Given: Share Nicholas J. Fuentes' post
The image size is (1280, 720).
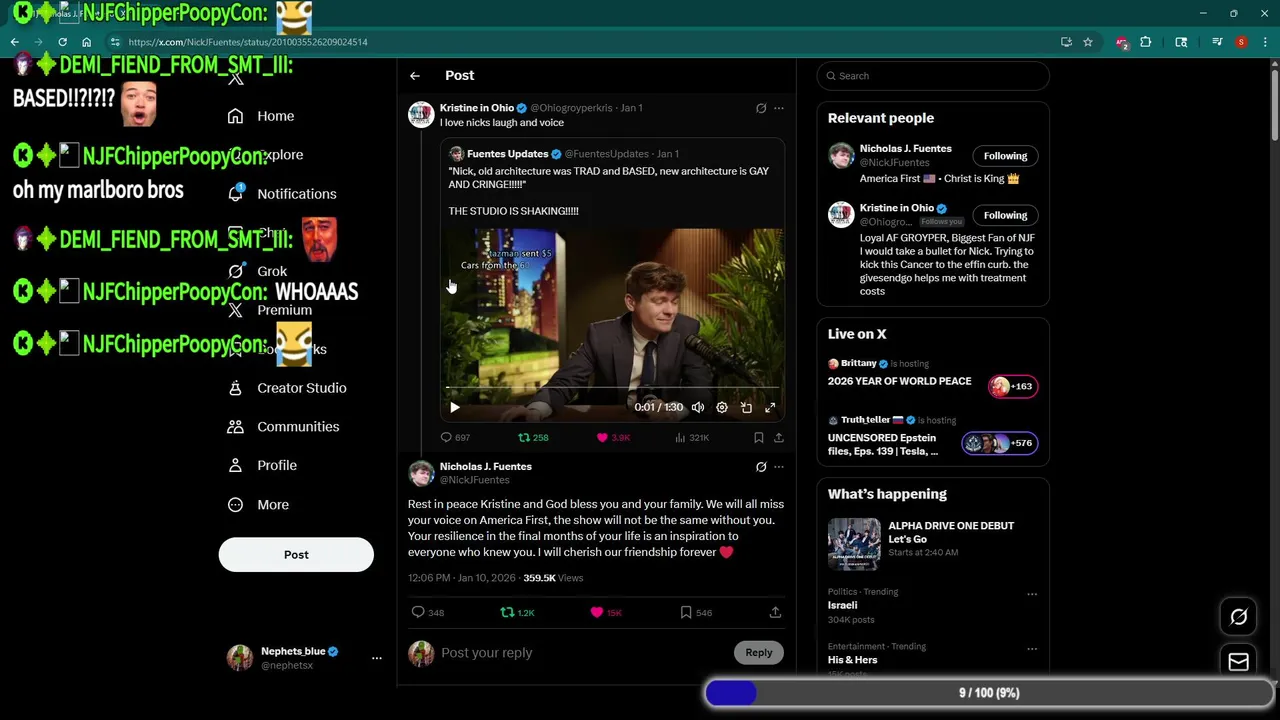Looking at the screenshot, I should (775, 612).
